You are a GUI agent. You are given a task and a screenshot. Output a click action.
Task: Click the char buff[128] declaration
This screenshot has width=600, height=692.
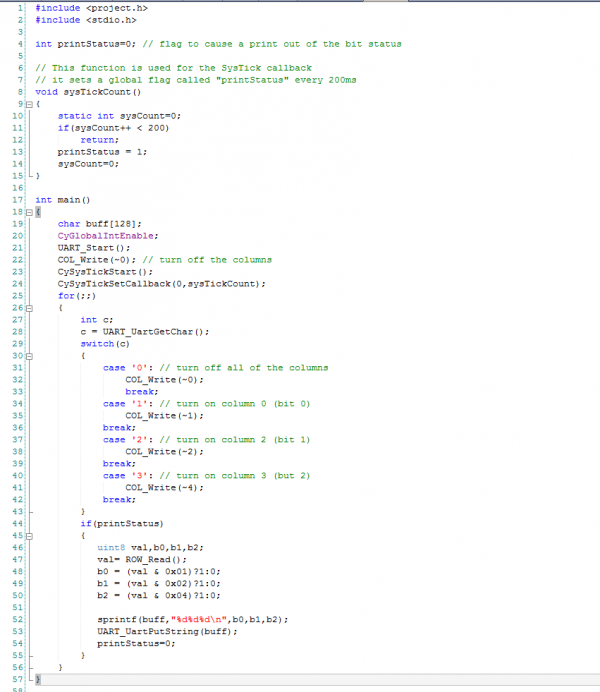99,224
